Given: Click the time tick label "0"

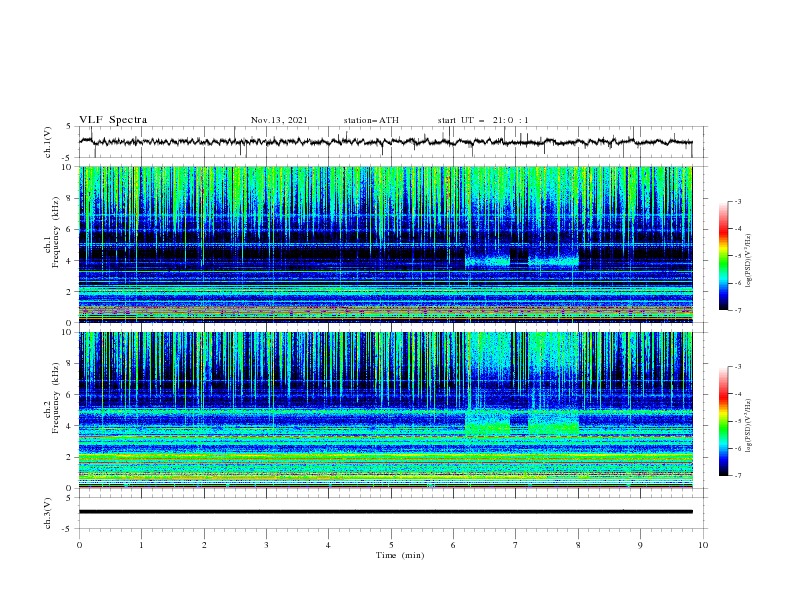Looking at the screenshot, I should (x=79, y=545).
